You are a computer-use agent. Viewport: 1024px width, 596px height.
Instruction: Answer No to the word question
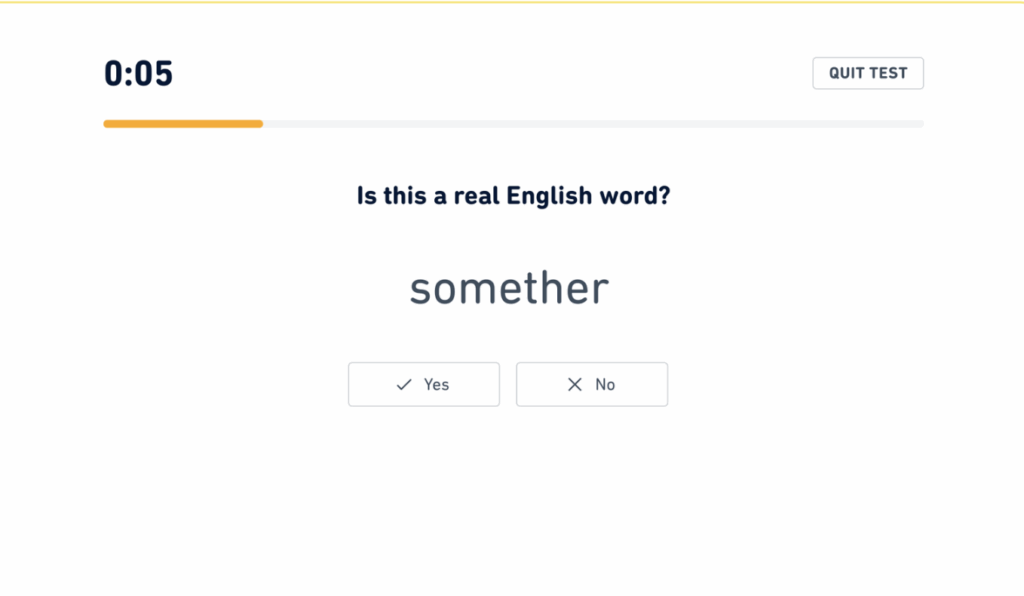click(592, 385)
